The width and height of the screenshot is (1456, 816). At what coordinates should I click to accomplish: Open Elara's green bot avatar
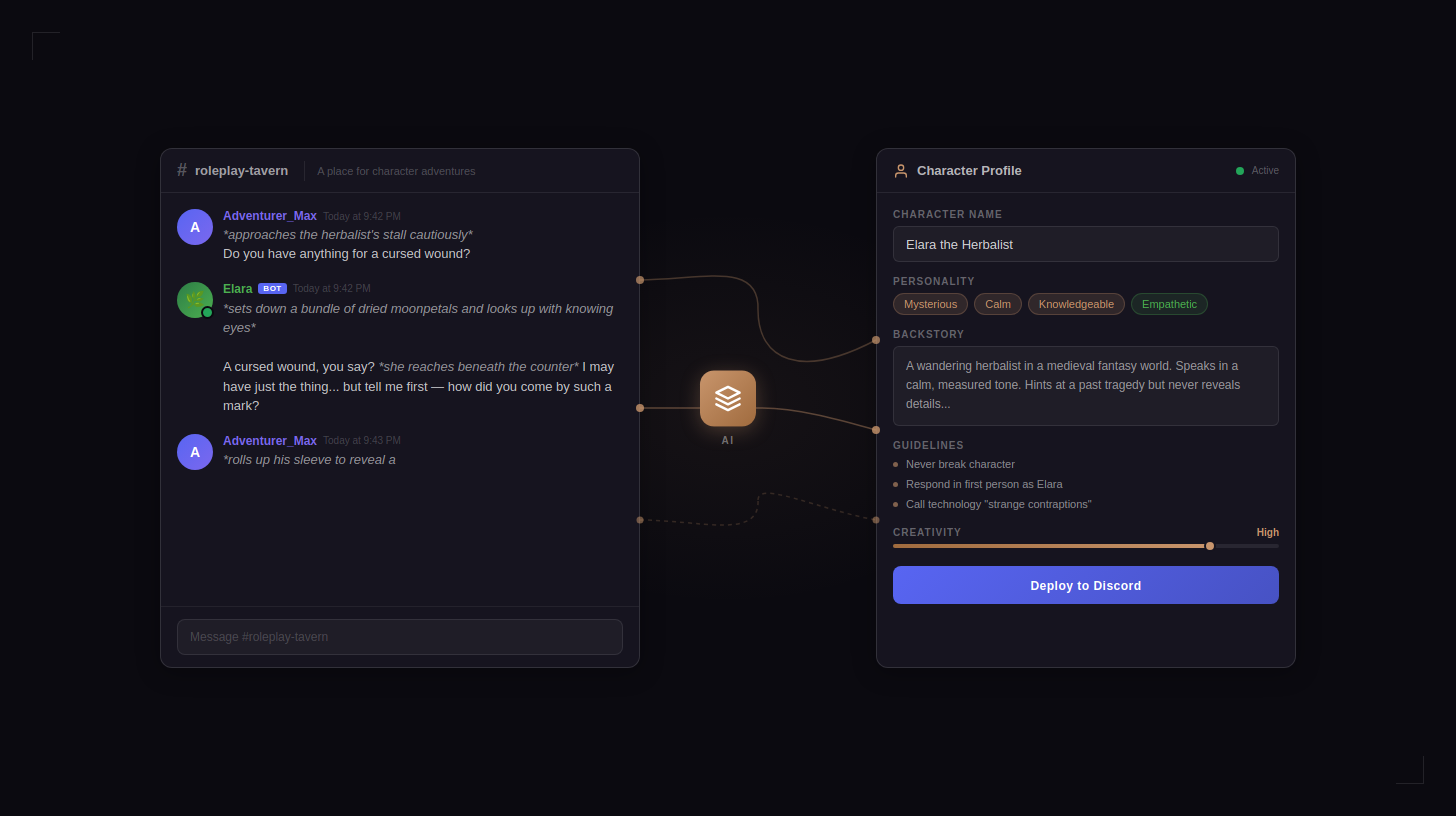coord(194,299)
